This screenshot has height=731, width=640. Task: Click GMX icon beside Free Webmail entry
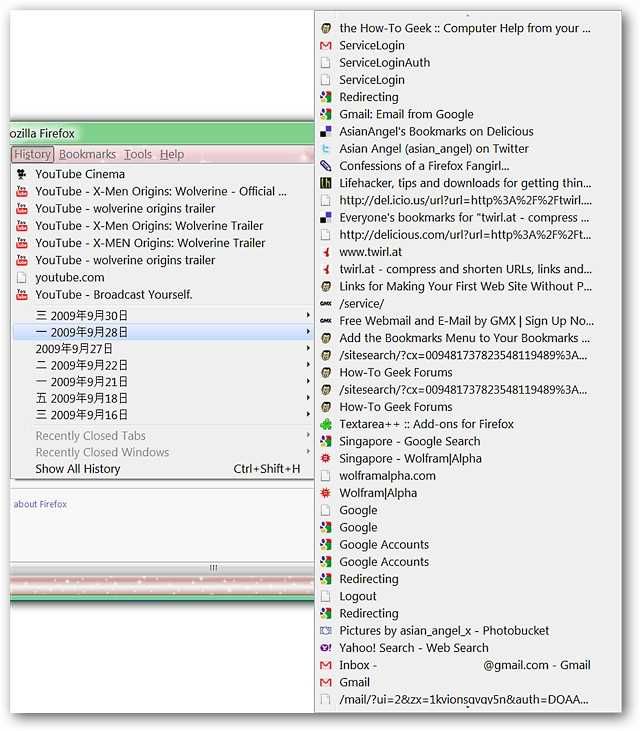[x=326, y=321]
